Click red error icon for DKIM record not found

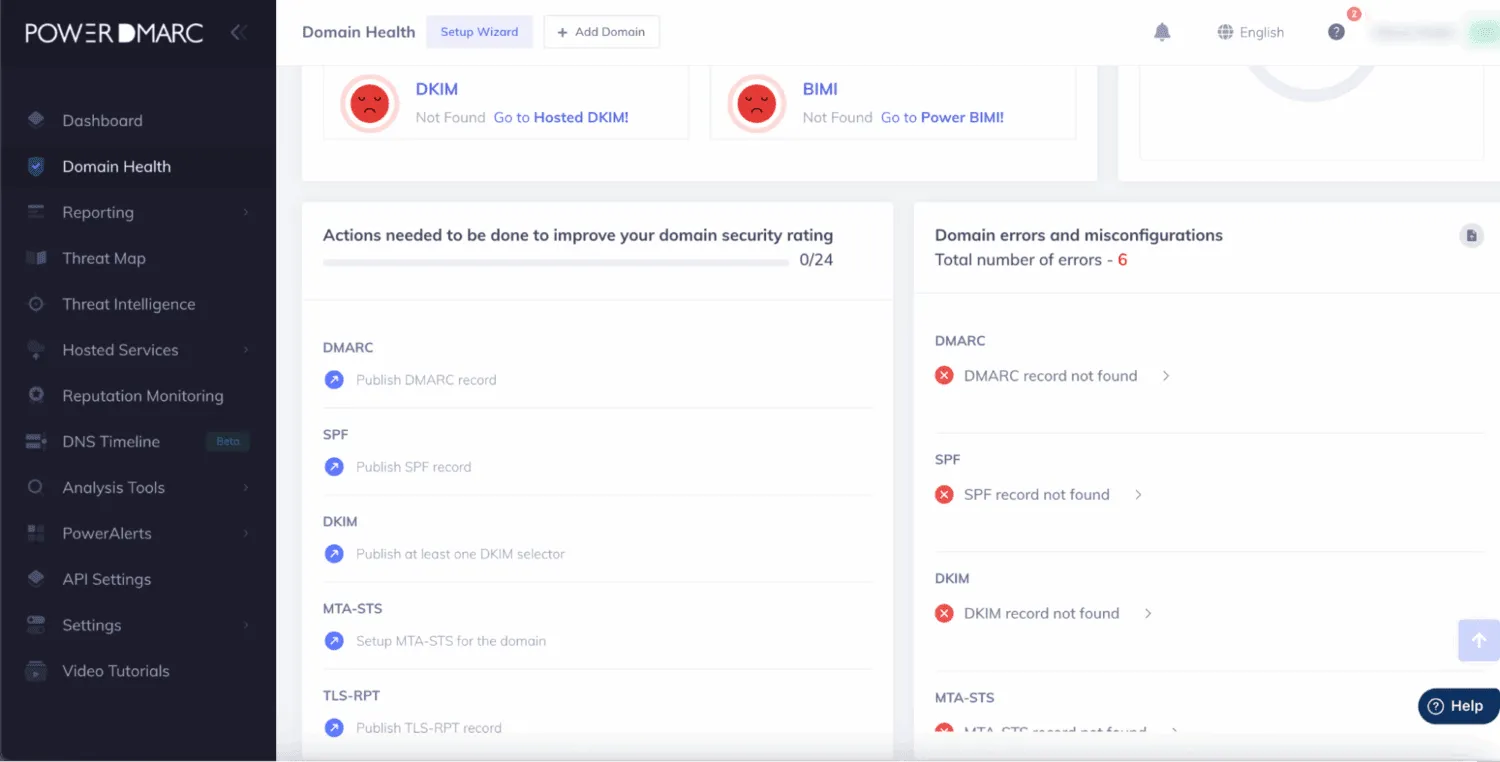click(944, 614)
